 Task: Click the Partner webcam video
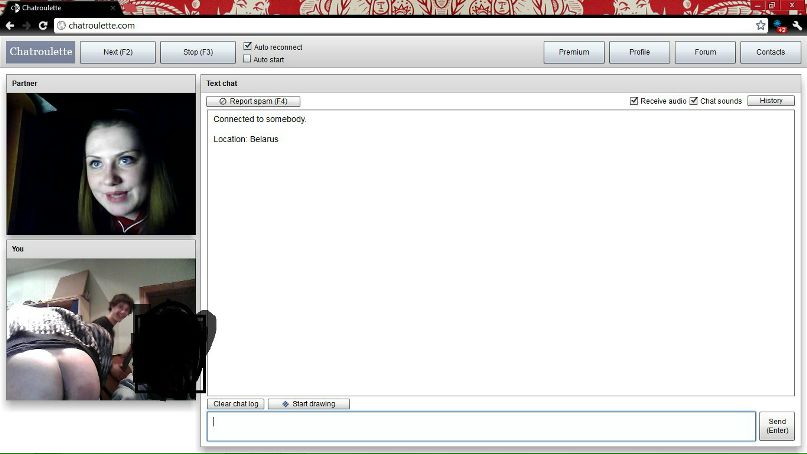click(x=101, y=164)
